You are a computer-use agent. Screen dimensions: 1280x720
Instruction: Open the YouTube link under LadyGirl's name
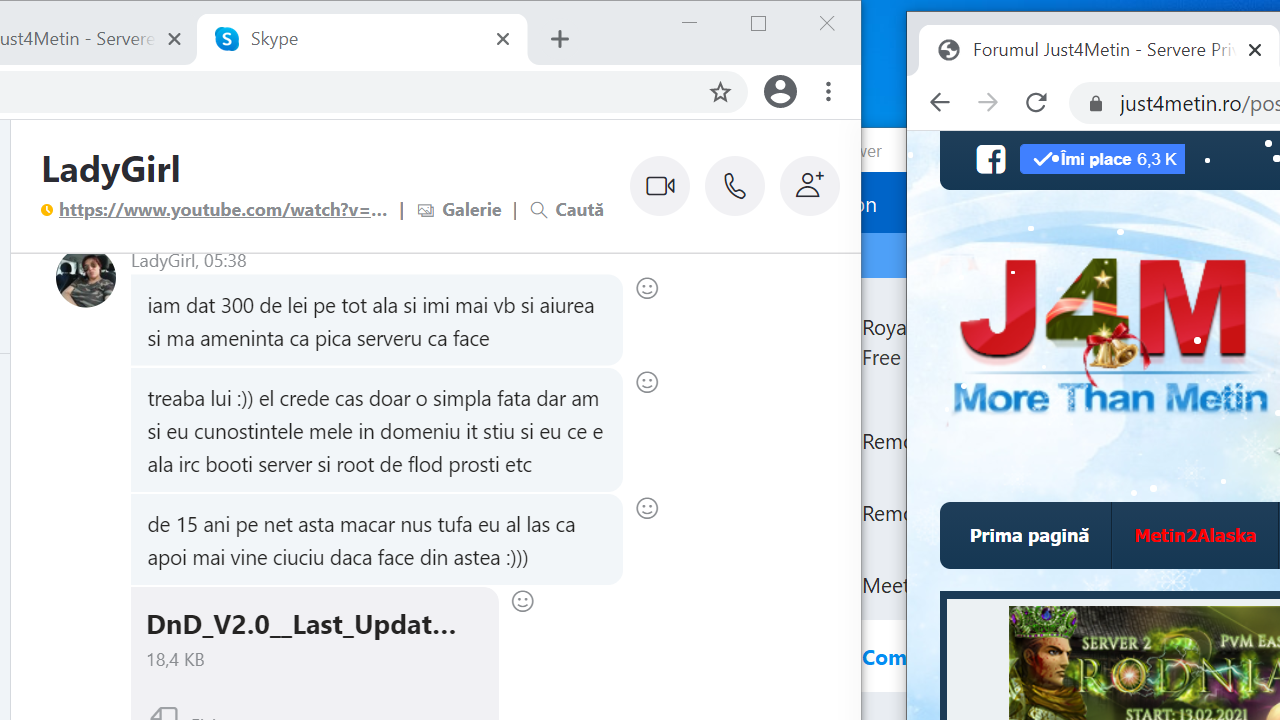[222, 210]
